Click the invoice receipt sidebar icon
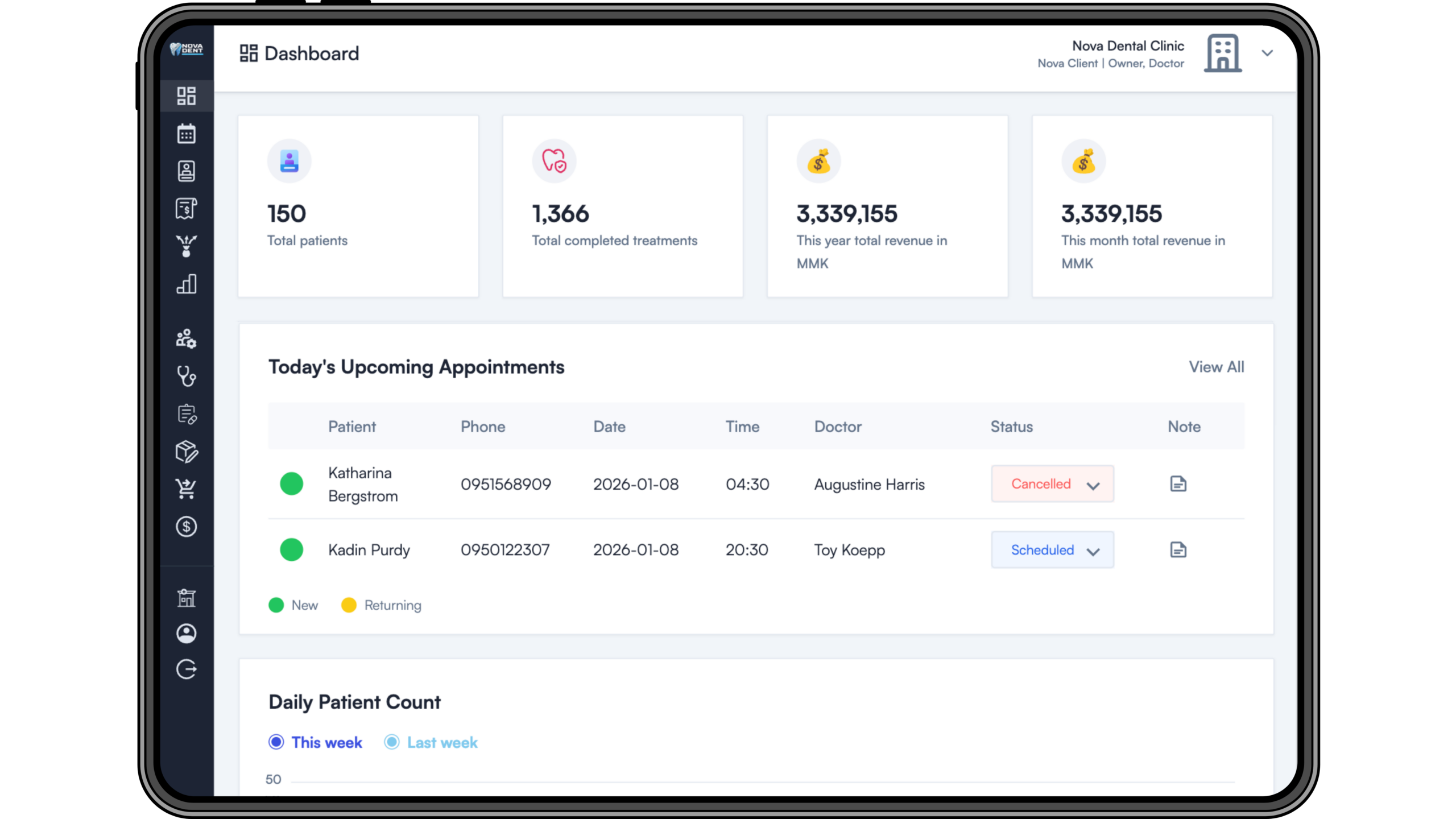This screenshot has height=819, width=1456. click(186, 209)
